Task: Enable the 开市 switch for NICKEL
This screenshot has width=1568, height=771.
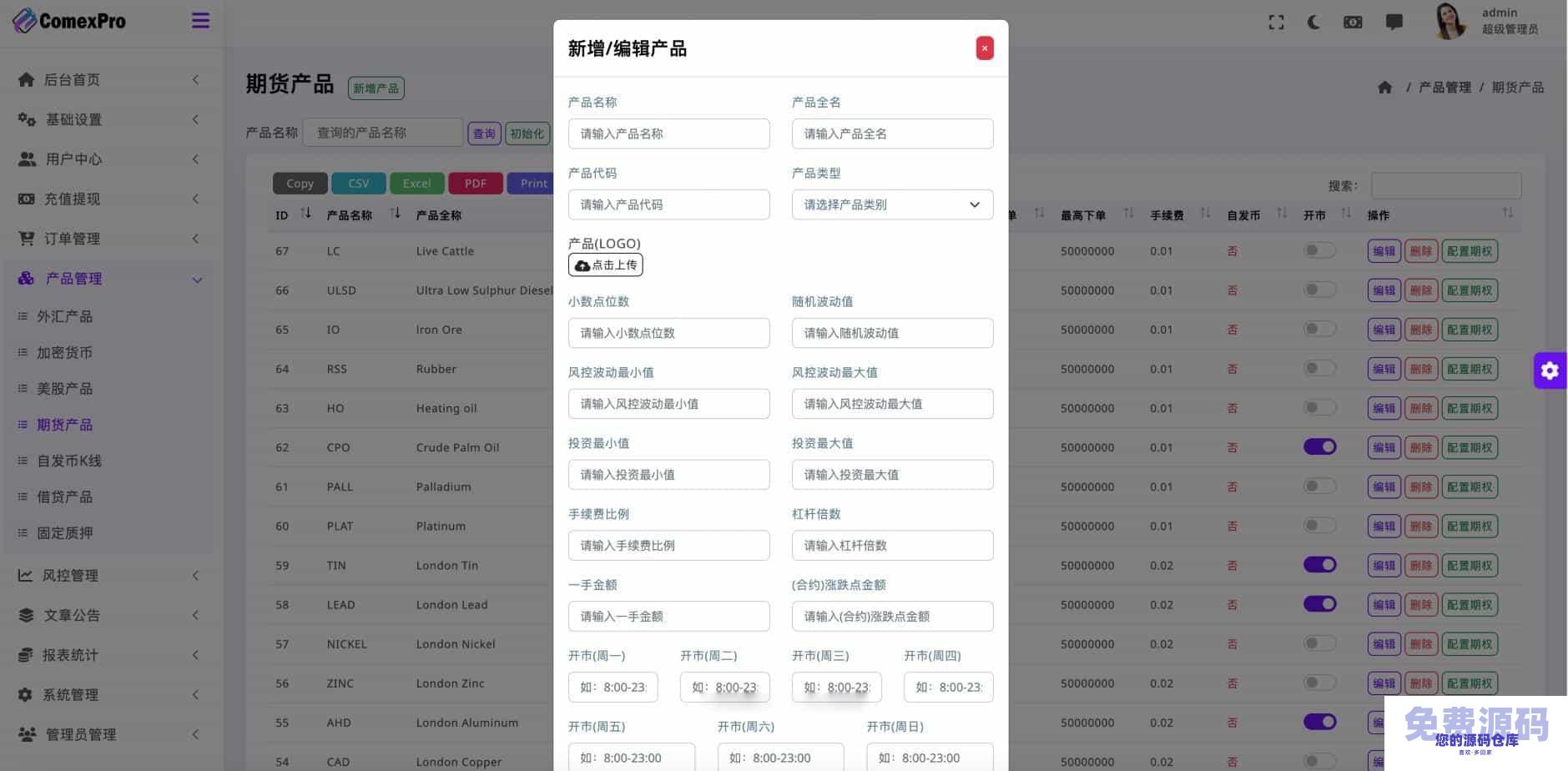Action: pos(1319,643)
